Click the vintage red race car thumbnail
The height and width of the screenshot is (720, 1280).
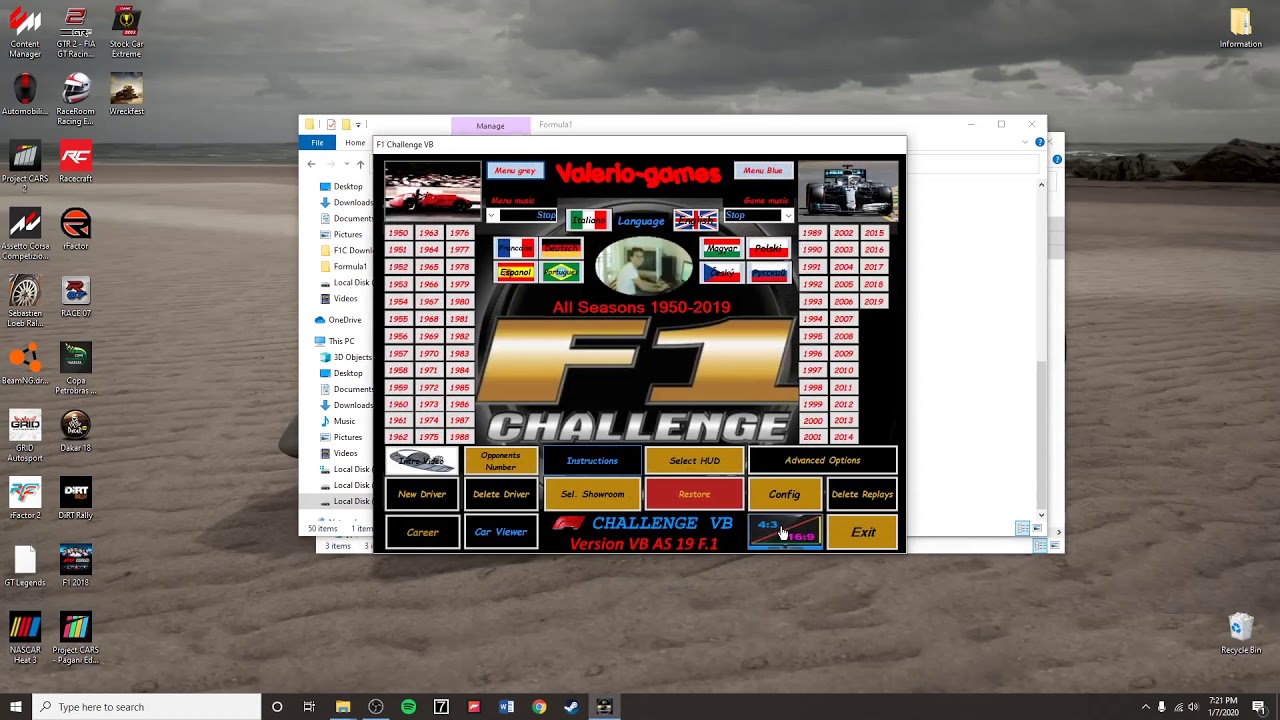pyautogui.click(x=433, y=190)
